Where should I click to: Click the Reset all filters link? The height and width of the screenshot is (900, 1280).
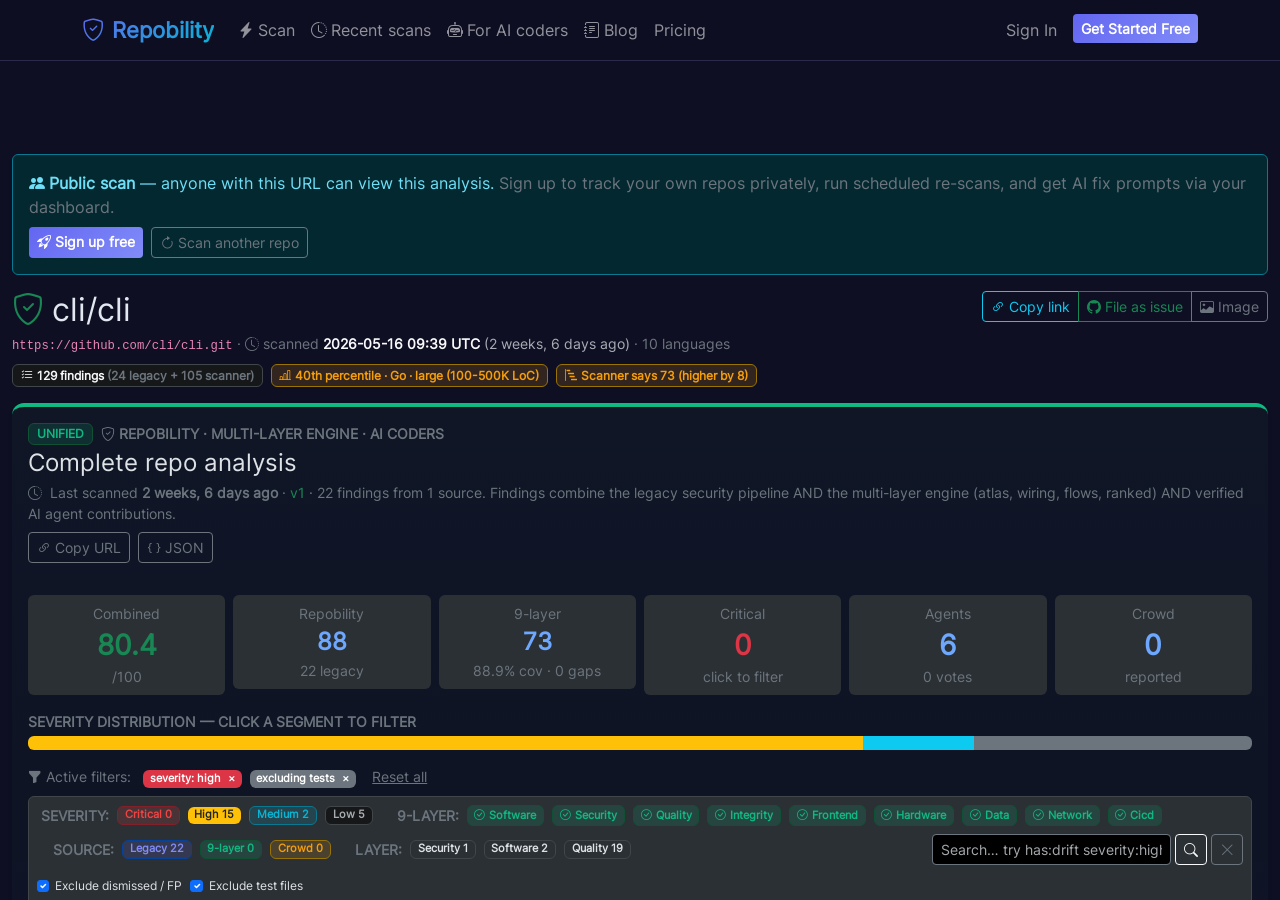(x=399, y=777)
